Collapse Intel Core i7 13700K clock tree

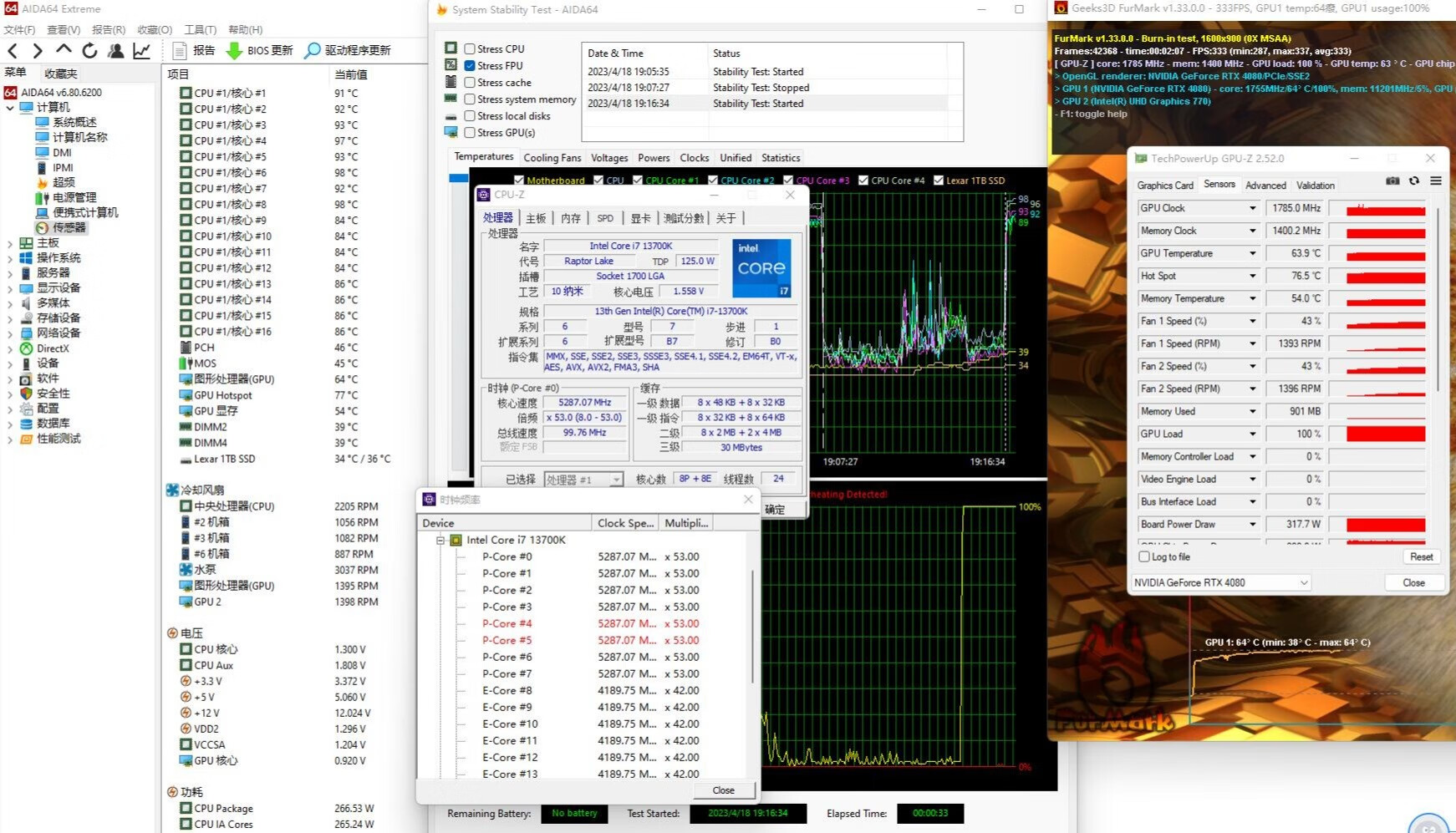point(440,541)
